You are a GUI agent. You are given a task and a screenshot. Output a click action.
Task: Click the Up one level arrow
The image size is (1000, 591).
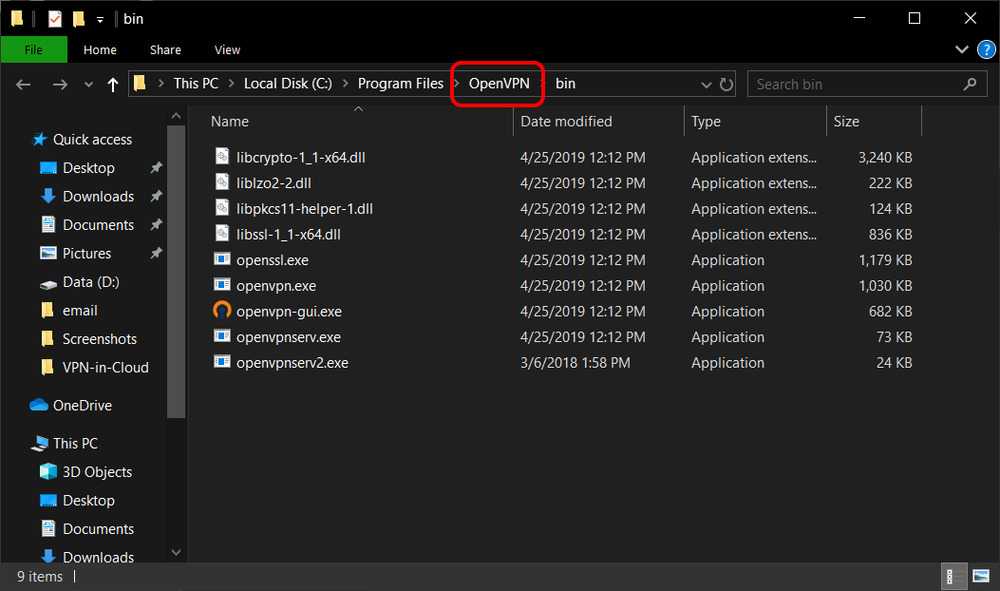coord(113,85)
